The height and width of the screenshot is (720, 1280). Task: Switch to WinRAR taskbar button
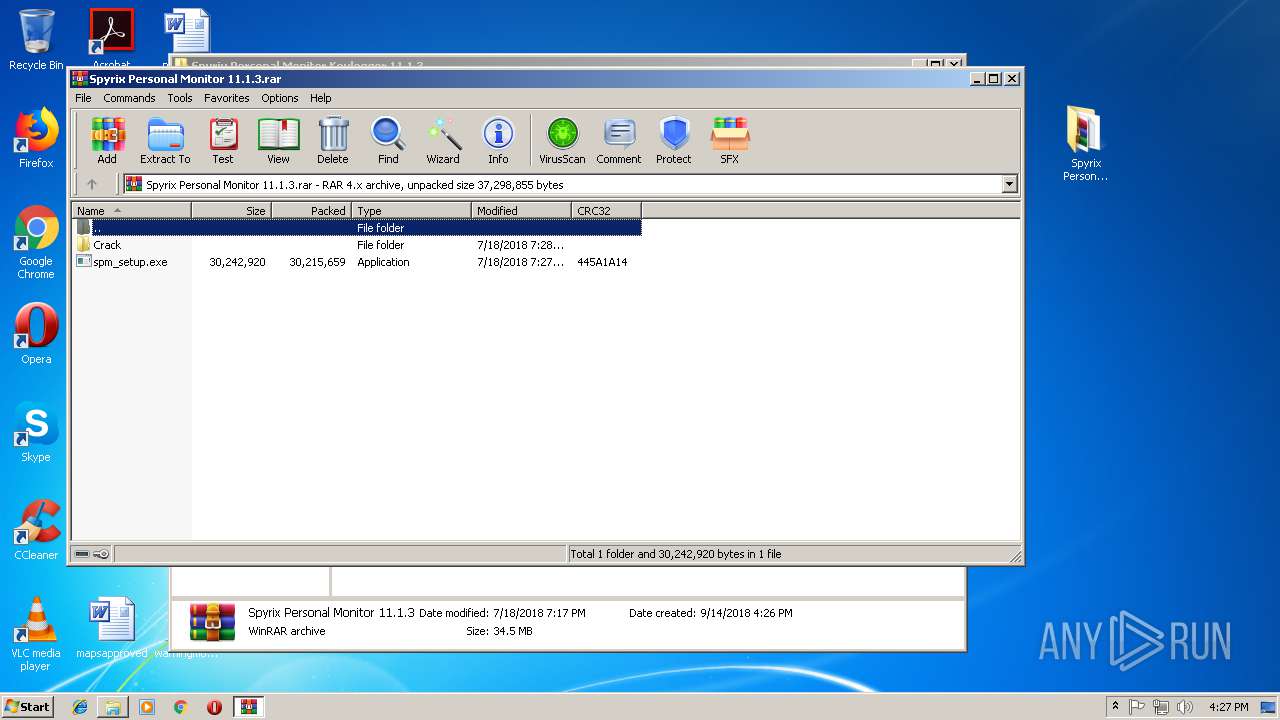248,707
